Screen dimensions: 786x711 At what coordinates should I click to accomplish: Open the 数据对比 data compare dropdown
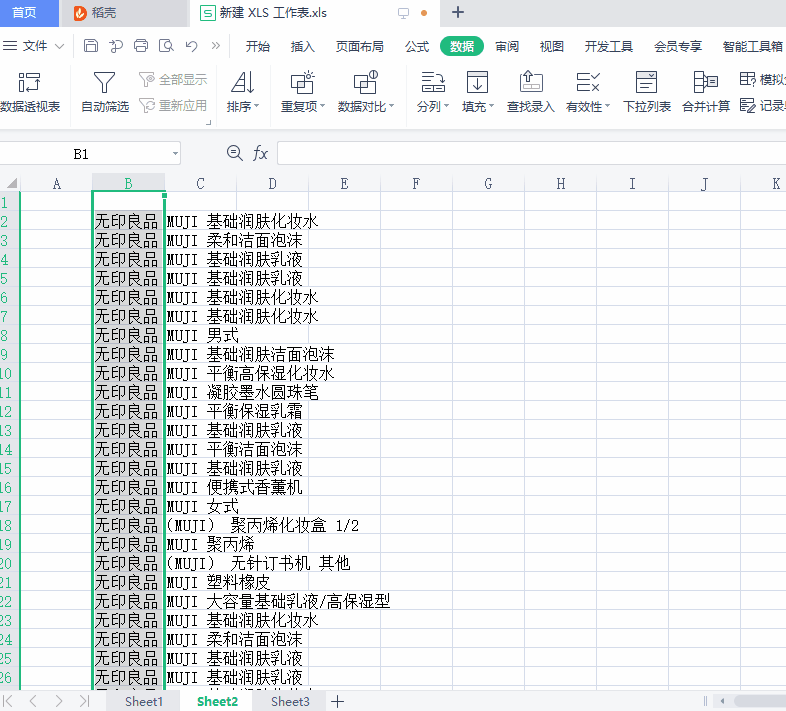coord(365,93)
